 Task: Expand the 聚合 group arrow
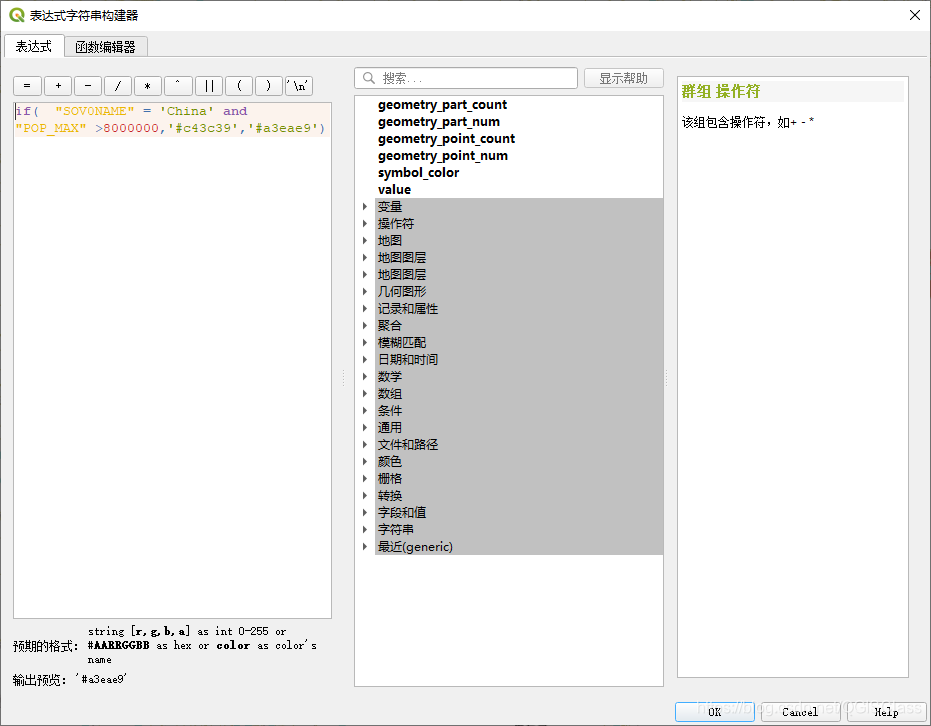click(x=365, y=325)
